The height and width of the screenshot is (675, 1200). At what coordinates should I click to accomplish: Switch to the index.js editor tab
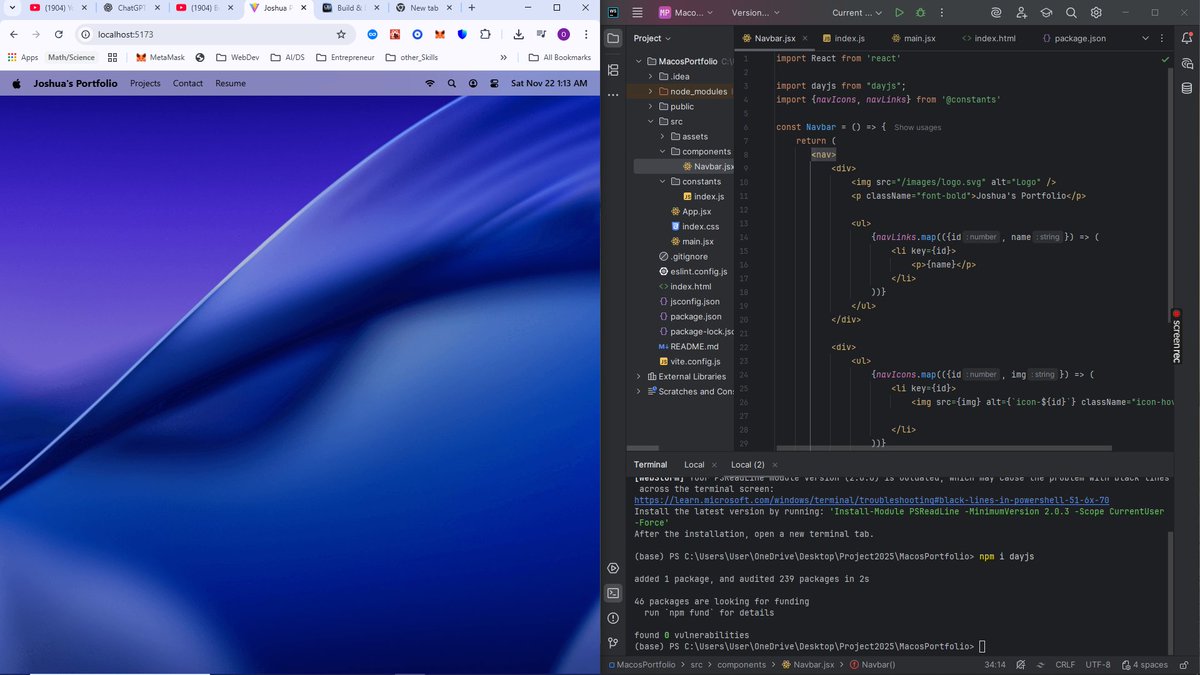click(850, 38)
